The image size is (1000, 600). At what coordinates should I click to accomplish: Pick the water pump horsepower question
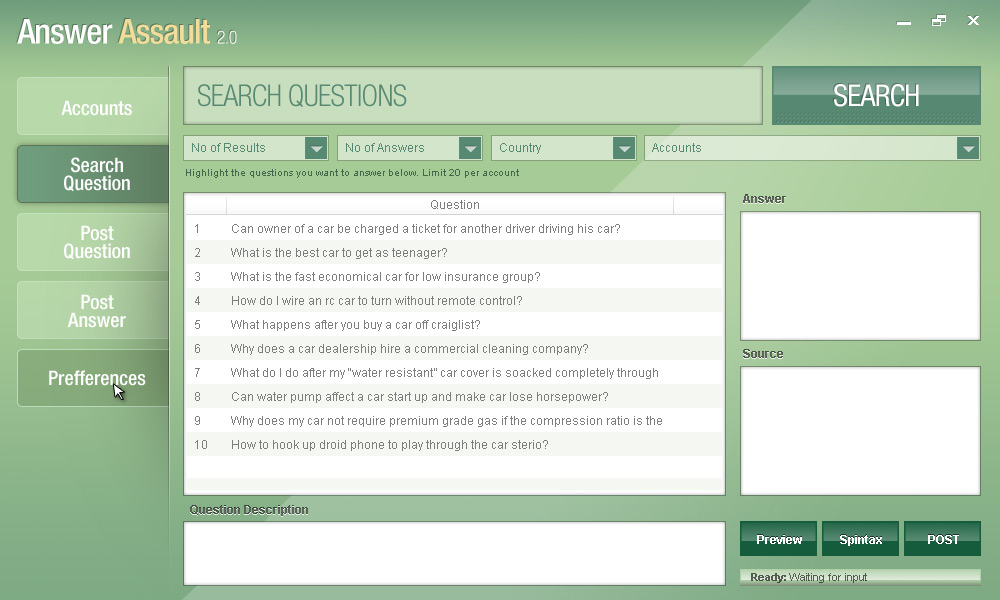tap(454, 397)
